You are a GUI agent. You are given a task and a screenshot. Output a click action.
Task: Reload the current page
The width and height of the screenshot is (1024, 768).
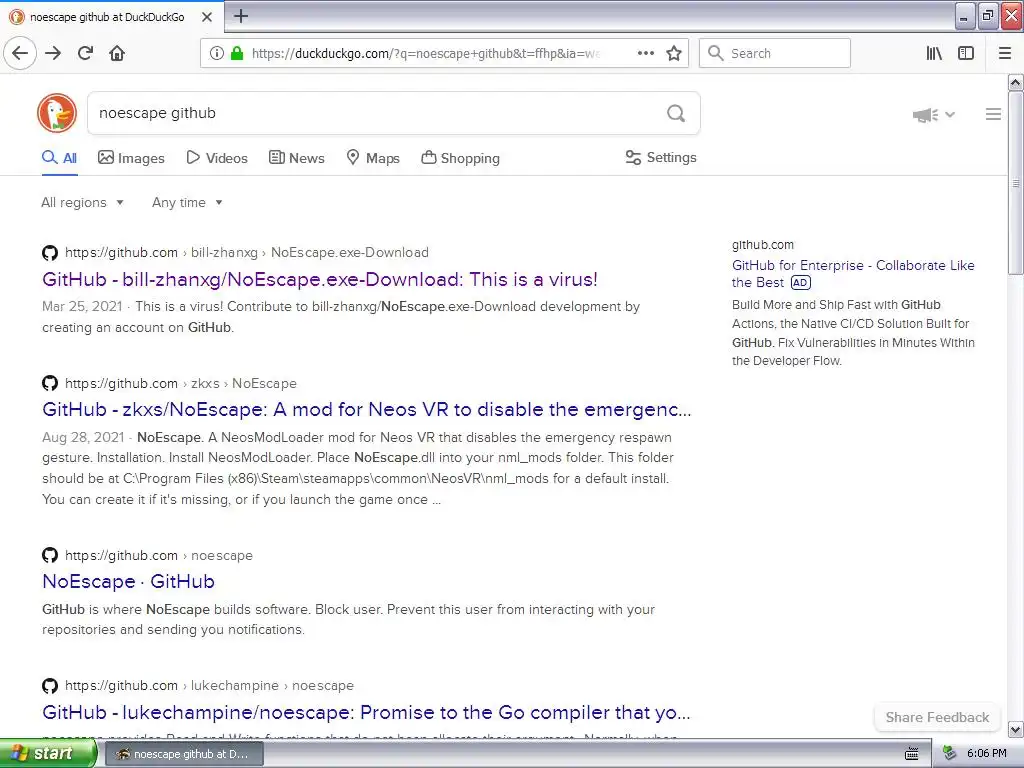click(x=86, y=53)
